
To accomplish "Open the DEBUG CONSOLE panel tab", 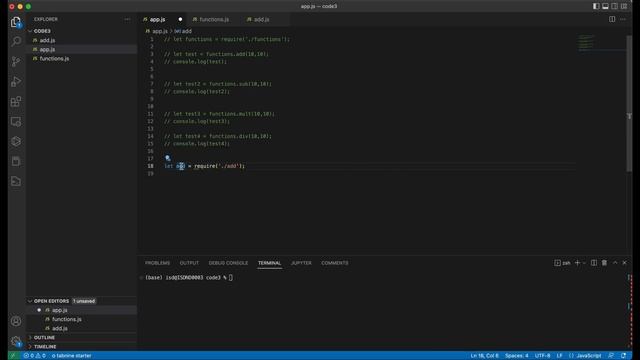I will 228,263.
